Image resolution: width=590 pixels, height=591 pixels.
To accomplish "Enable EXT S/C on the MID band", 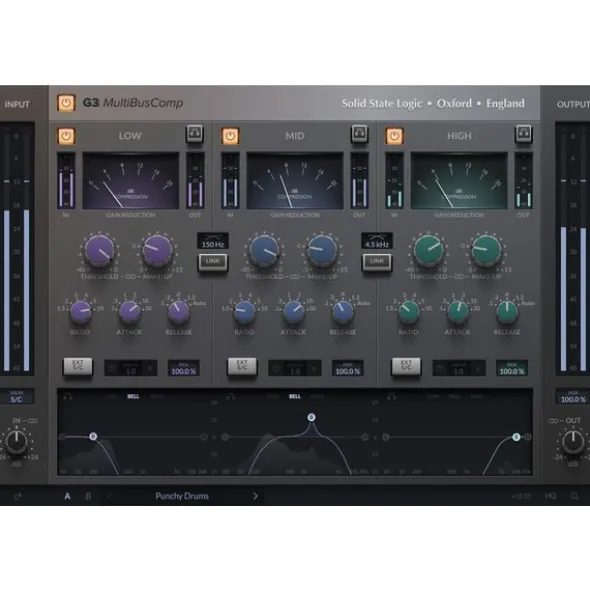I will (242, 366).
